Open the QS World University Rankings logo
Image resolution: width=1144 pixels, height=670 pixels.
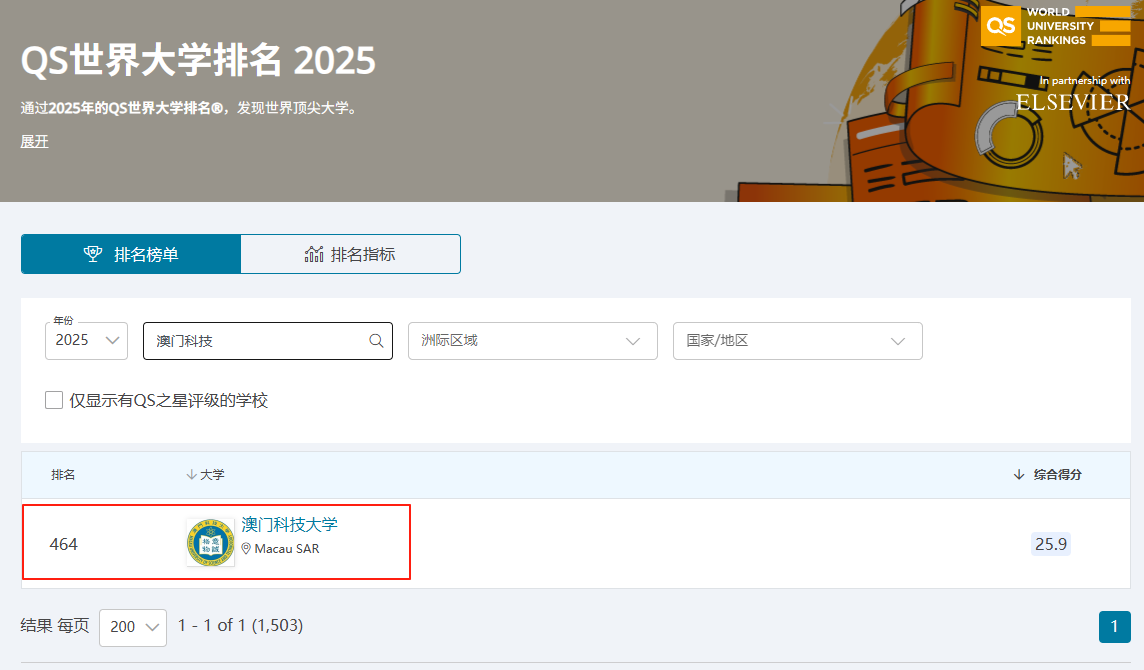tap(1055, 26)
